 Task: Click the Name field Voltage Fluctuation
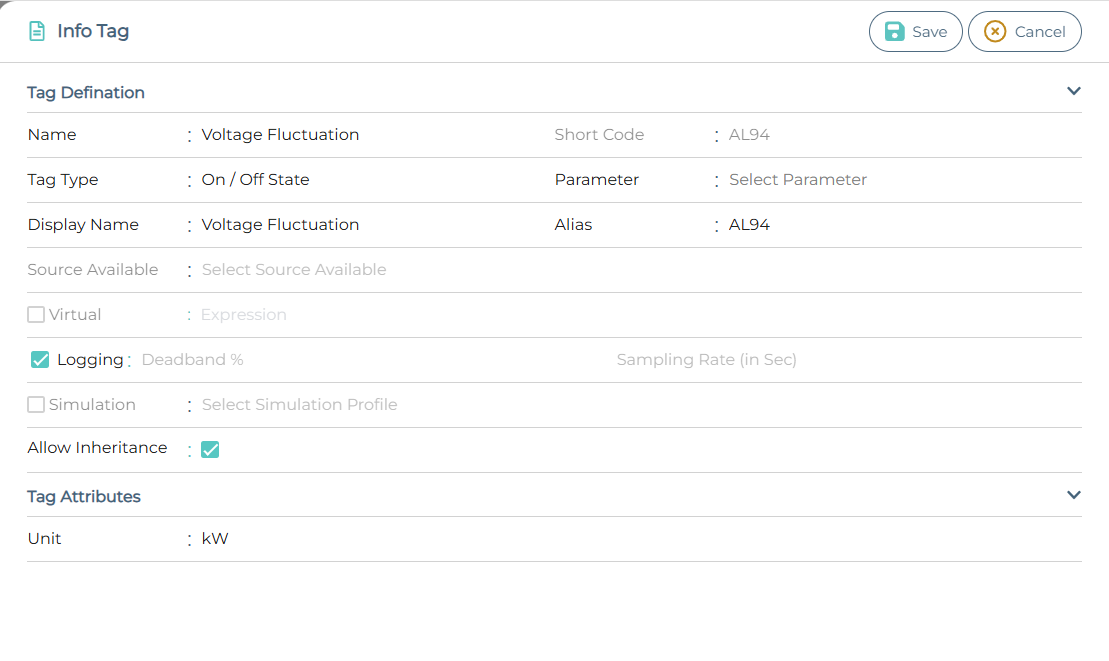[x=280, y=135]
